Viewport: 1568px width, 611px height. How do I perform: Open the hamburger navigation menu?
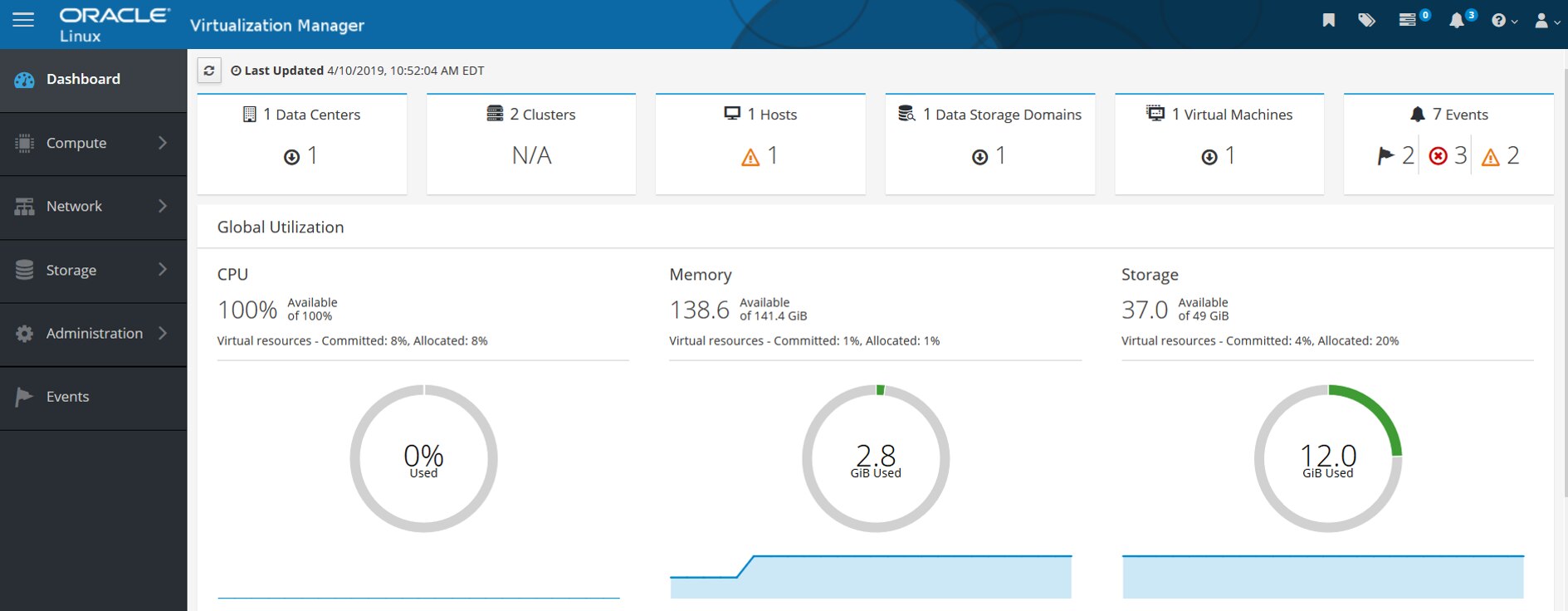tap(23, 19)
